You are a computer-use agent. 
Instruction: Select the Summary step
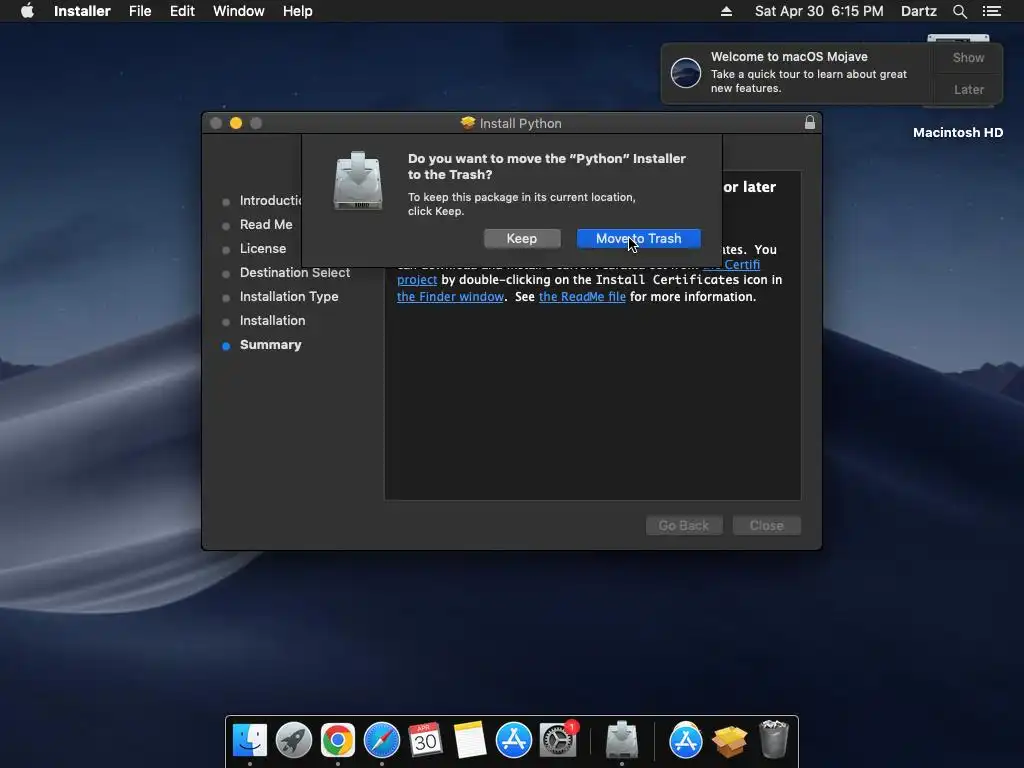270,345
